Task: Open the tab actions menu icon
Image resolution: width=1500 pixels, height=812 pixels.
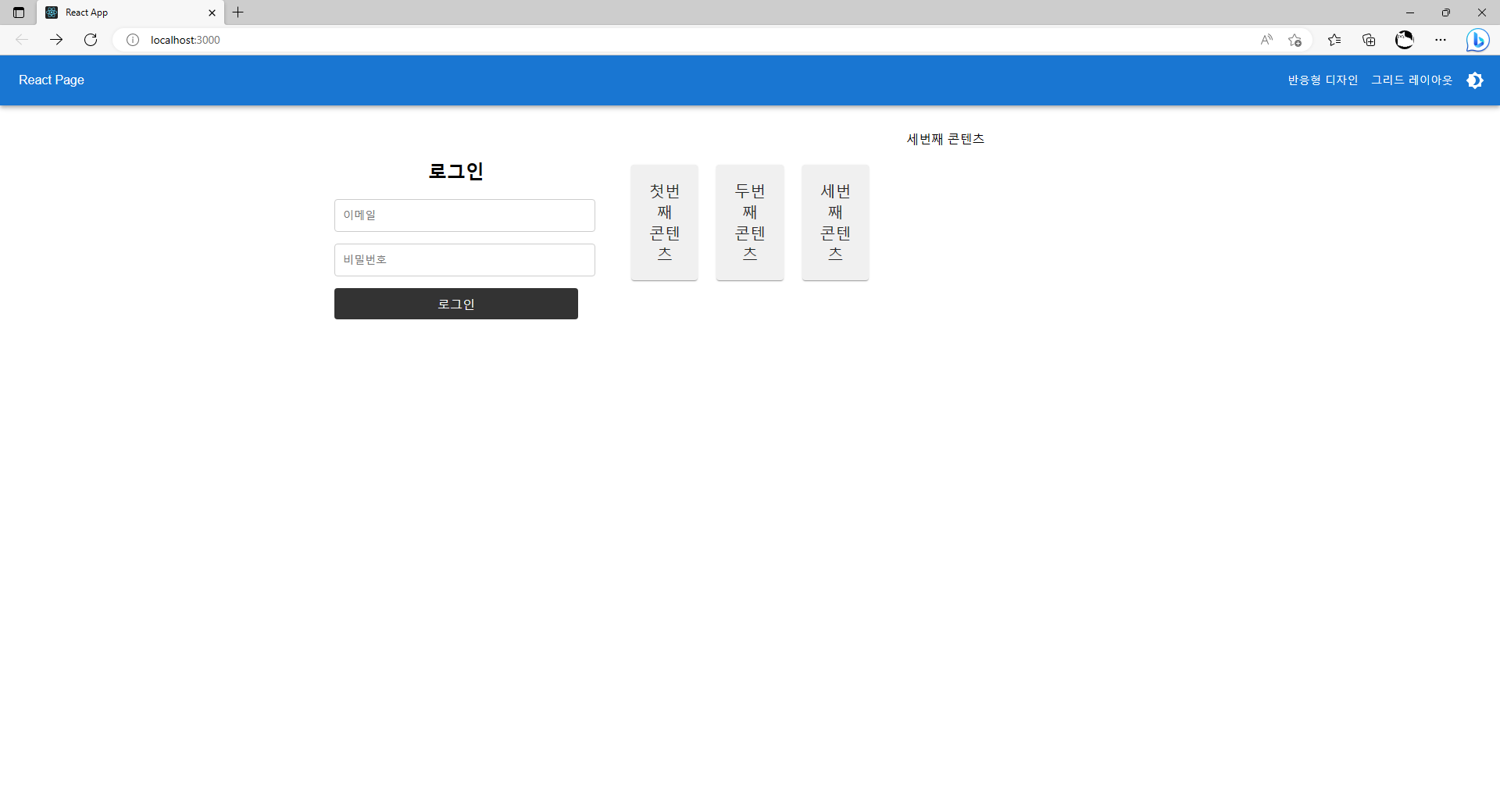Action: (x=19, y=12)
